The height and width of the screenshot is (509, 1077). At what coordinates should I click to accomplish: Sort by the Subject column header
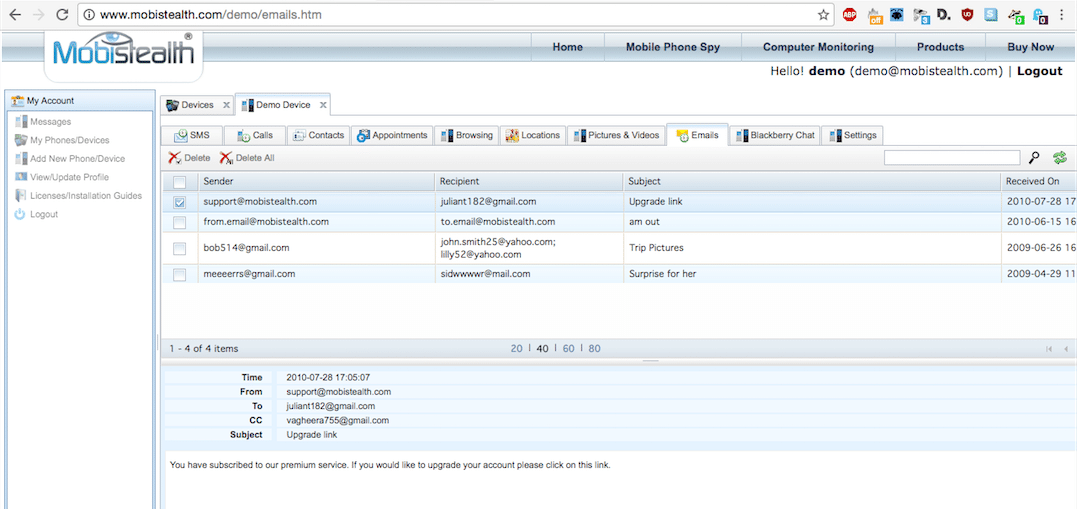pos(812,182)
